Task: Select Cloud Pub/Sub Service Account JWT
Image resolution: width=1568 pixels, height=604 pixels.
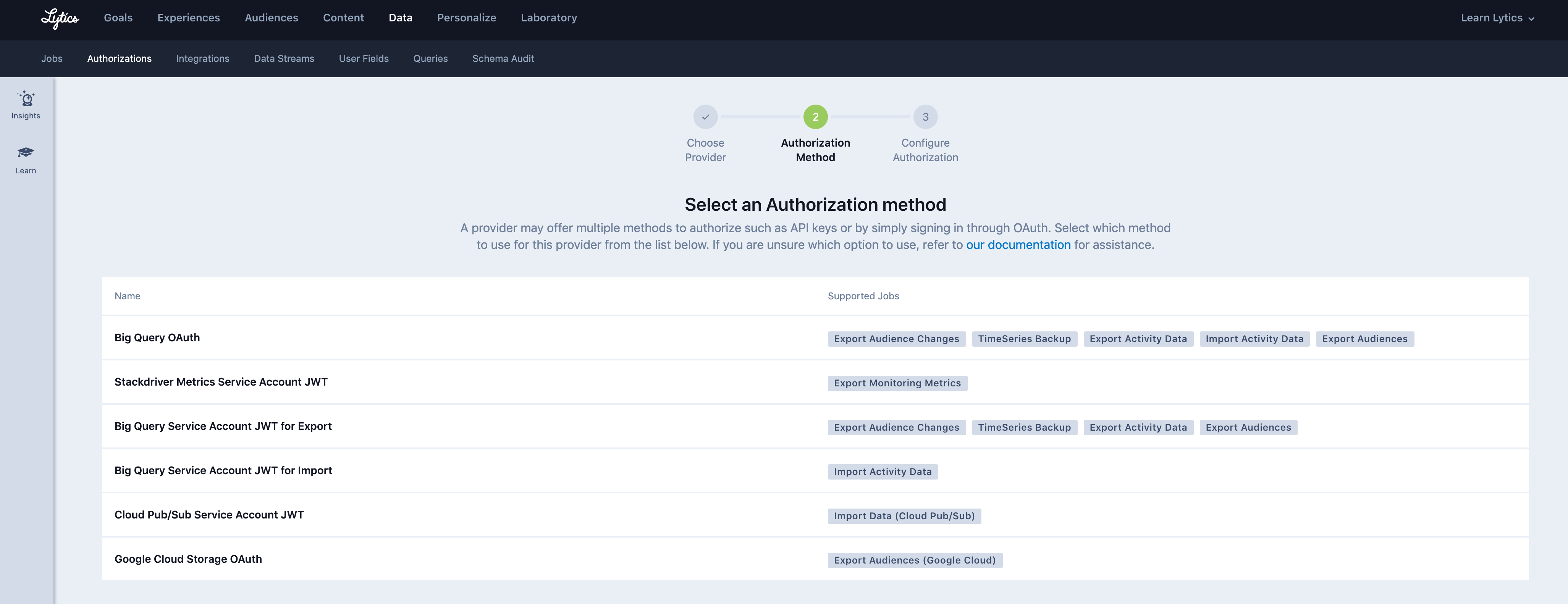Action: [x=209, y=515]
